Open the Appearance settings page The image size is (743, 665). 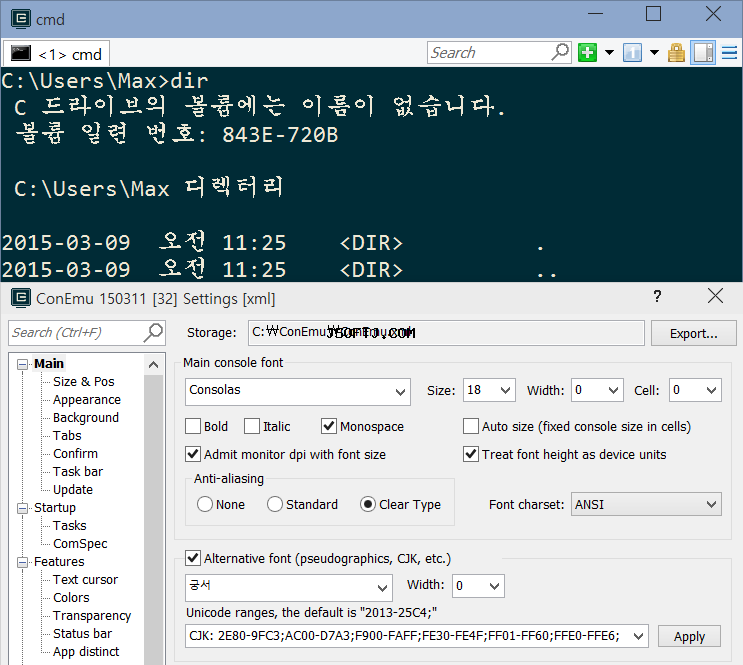tap(87, 400)
